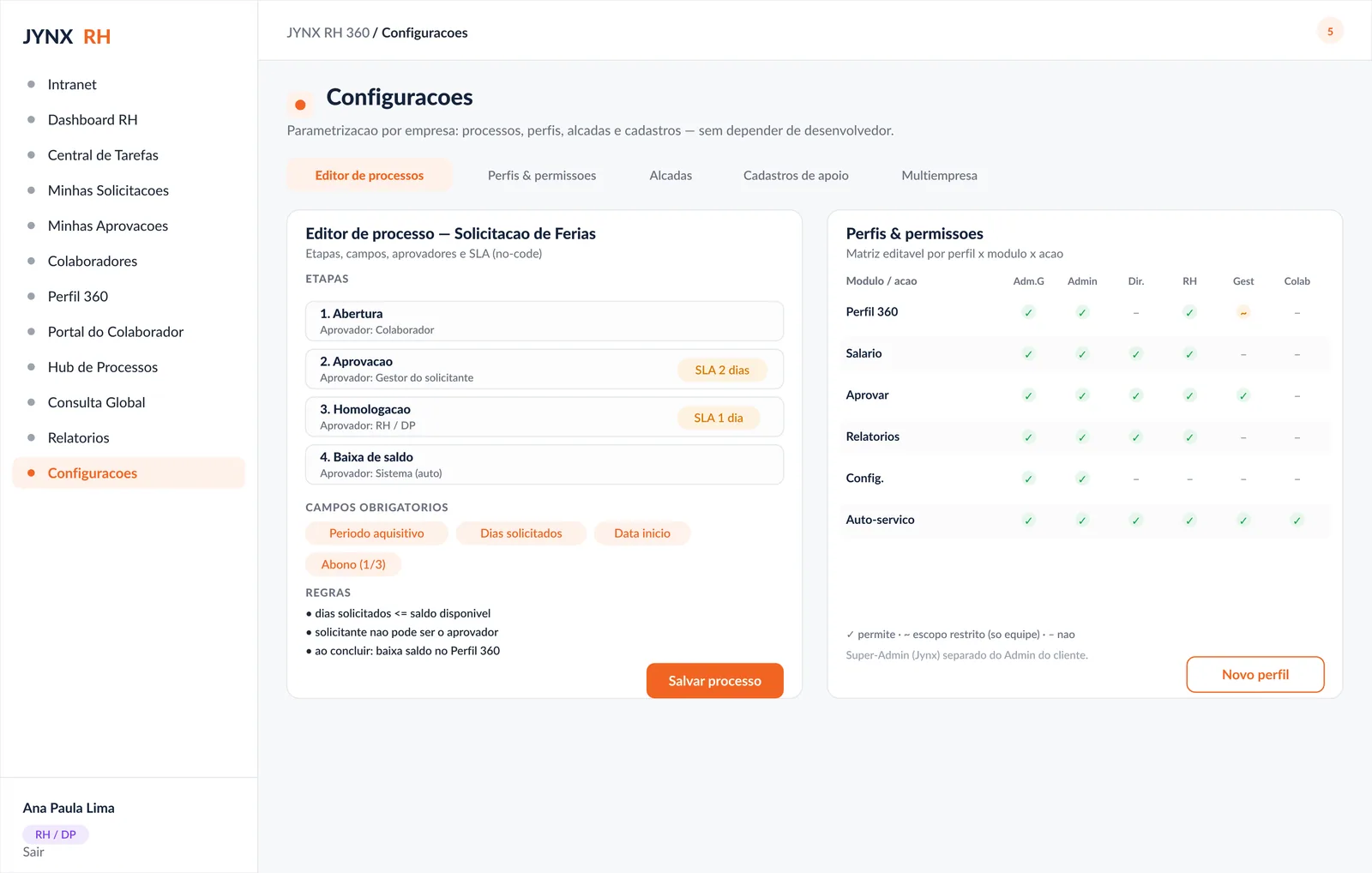1372x873 pixels.
Task: Enable Salario permission for Colab
Action: [1297, 354]
